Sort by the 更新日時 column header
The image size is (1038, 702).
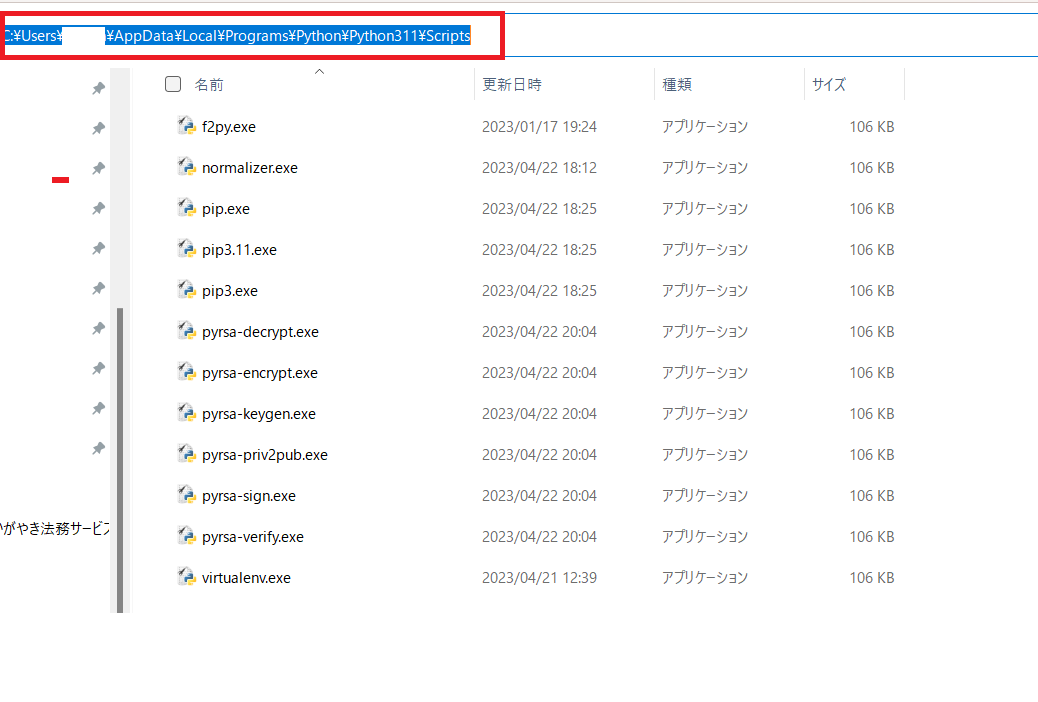[x=512, y=85]
